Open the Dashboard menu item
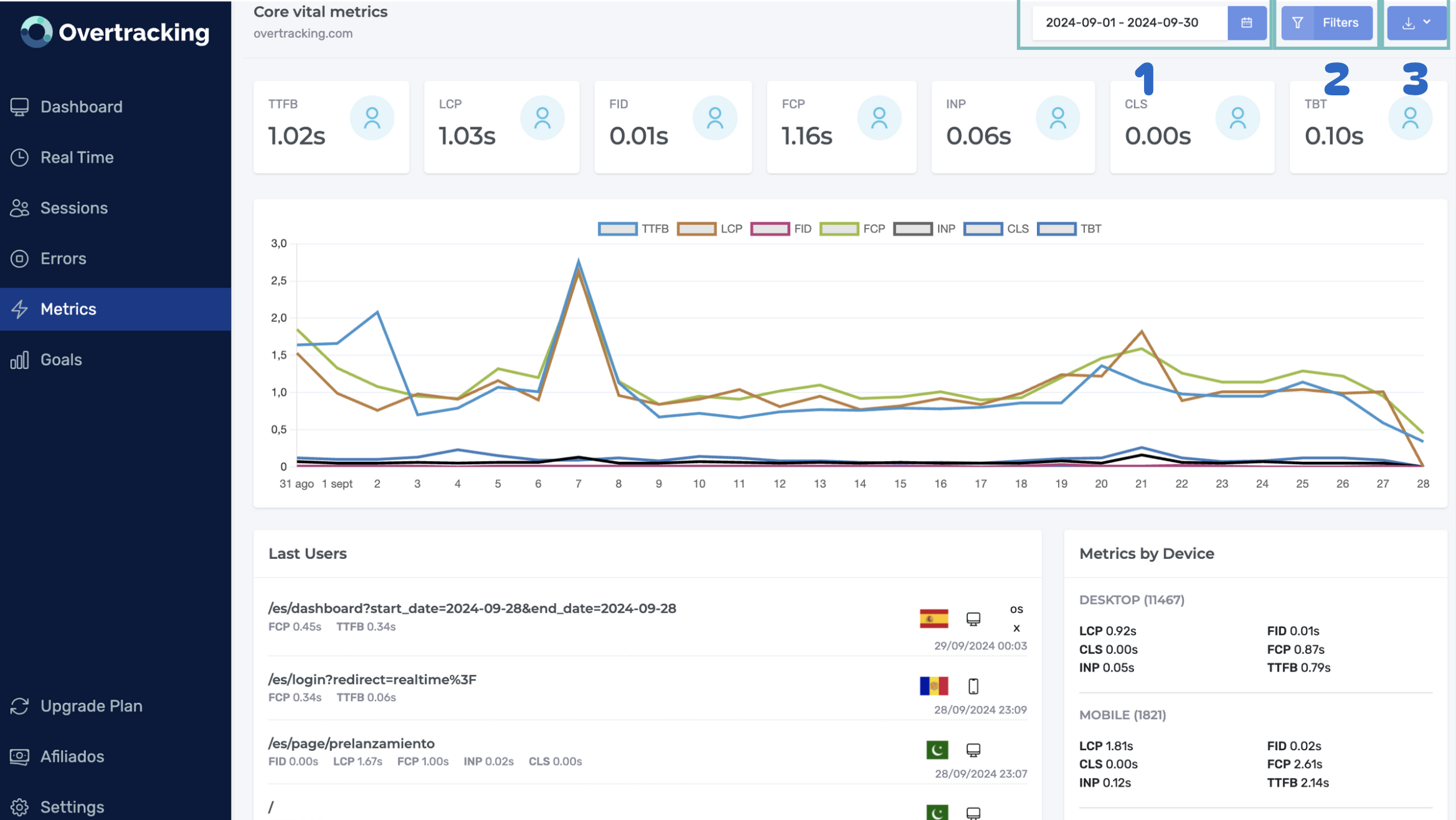The width and height of the screenshot is (1456, 820). click(x=115, y=107)
